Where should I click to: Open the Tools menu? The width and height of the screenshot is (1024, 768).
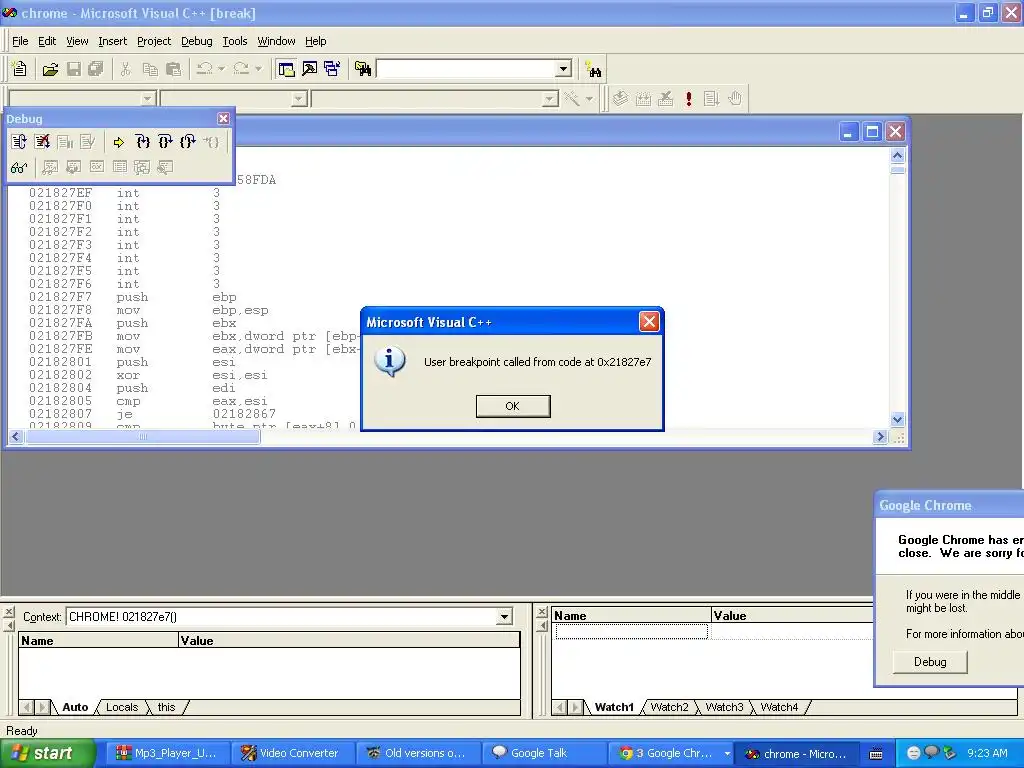point(234,41)
